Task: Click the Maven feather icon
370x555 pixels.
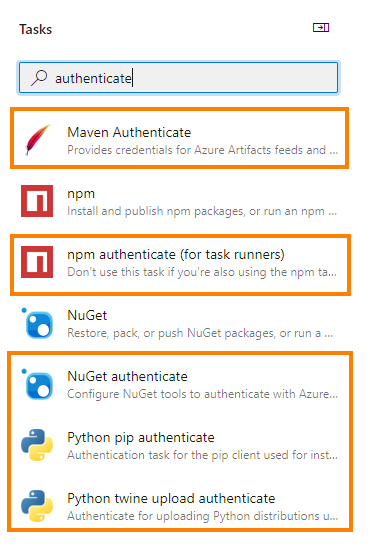Action: (38, 140)
